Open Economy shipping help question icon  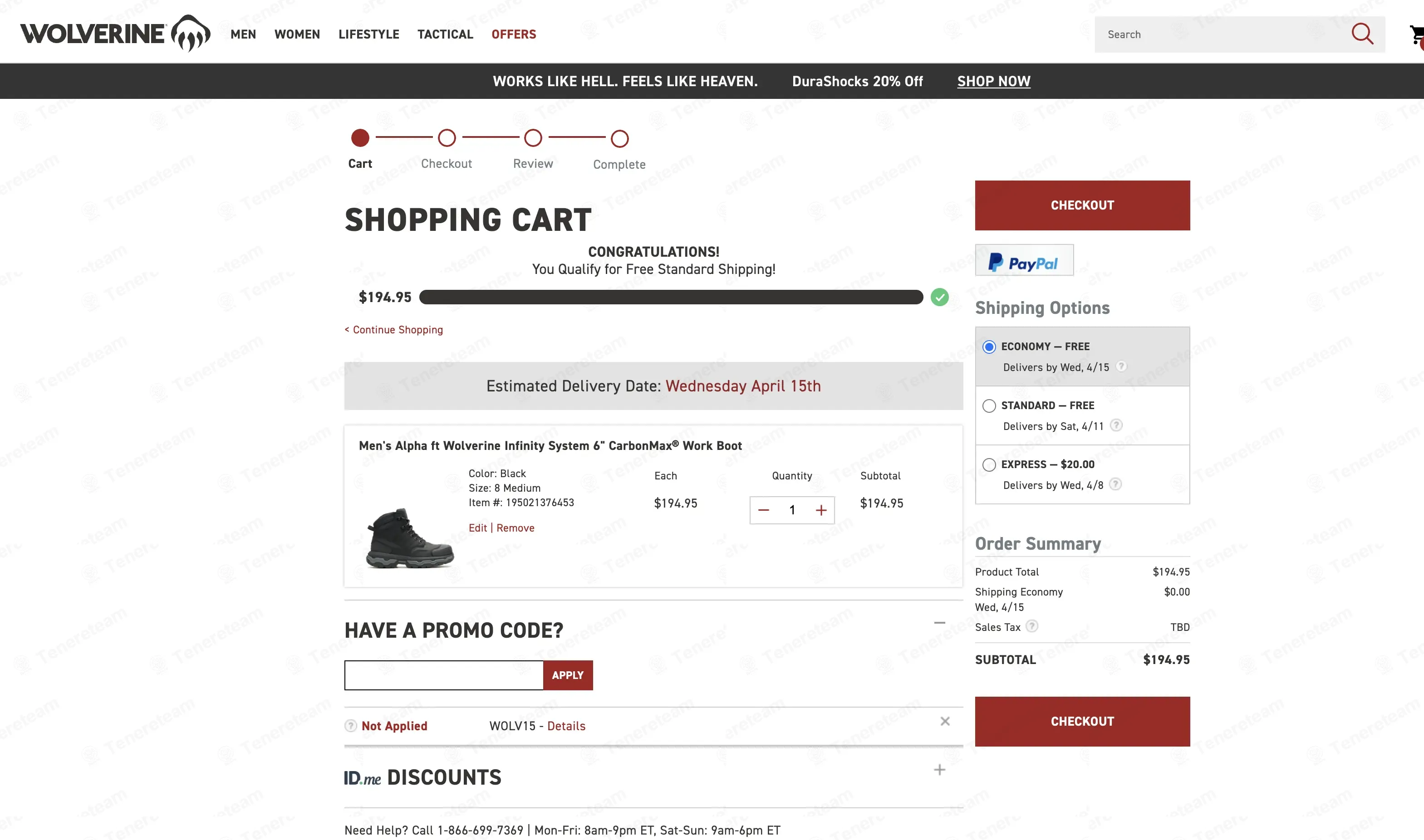pos(1120,366)
